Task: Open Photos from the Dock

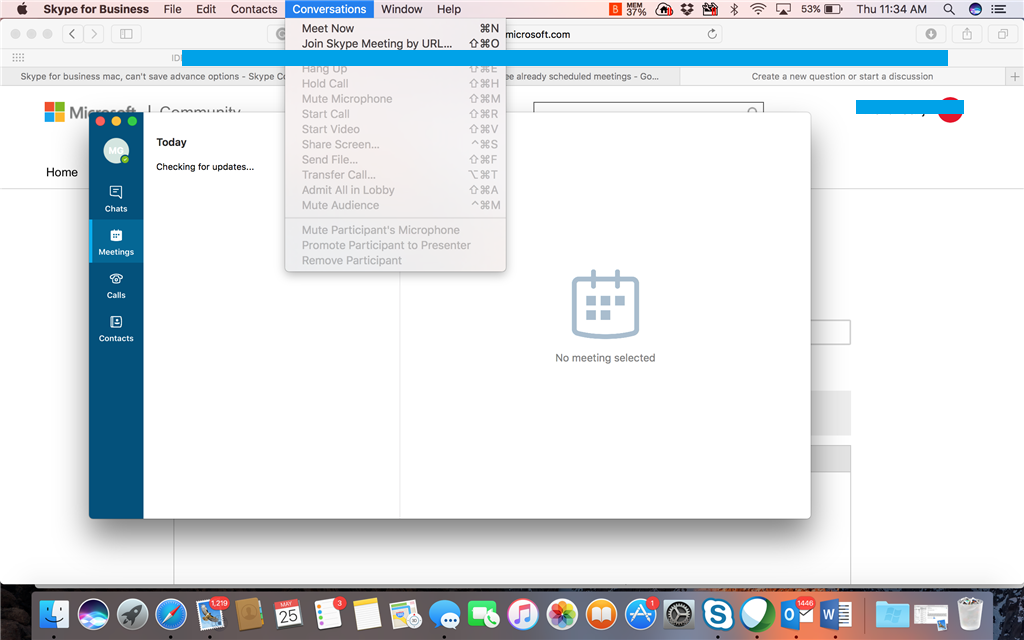Action: 562,615
